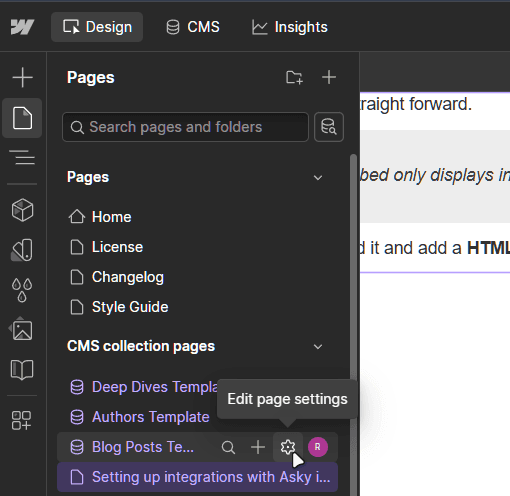
Task: Click the magnifier icon inside the search field
Action: click(x=77, y=127)
